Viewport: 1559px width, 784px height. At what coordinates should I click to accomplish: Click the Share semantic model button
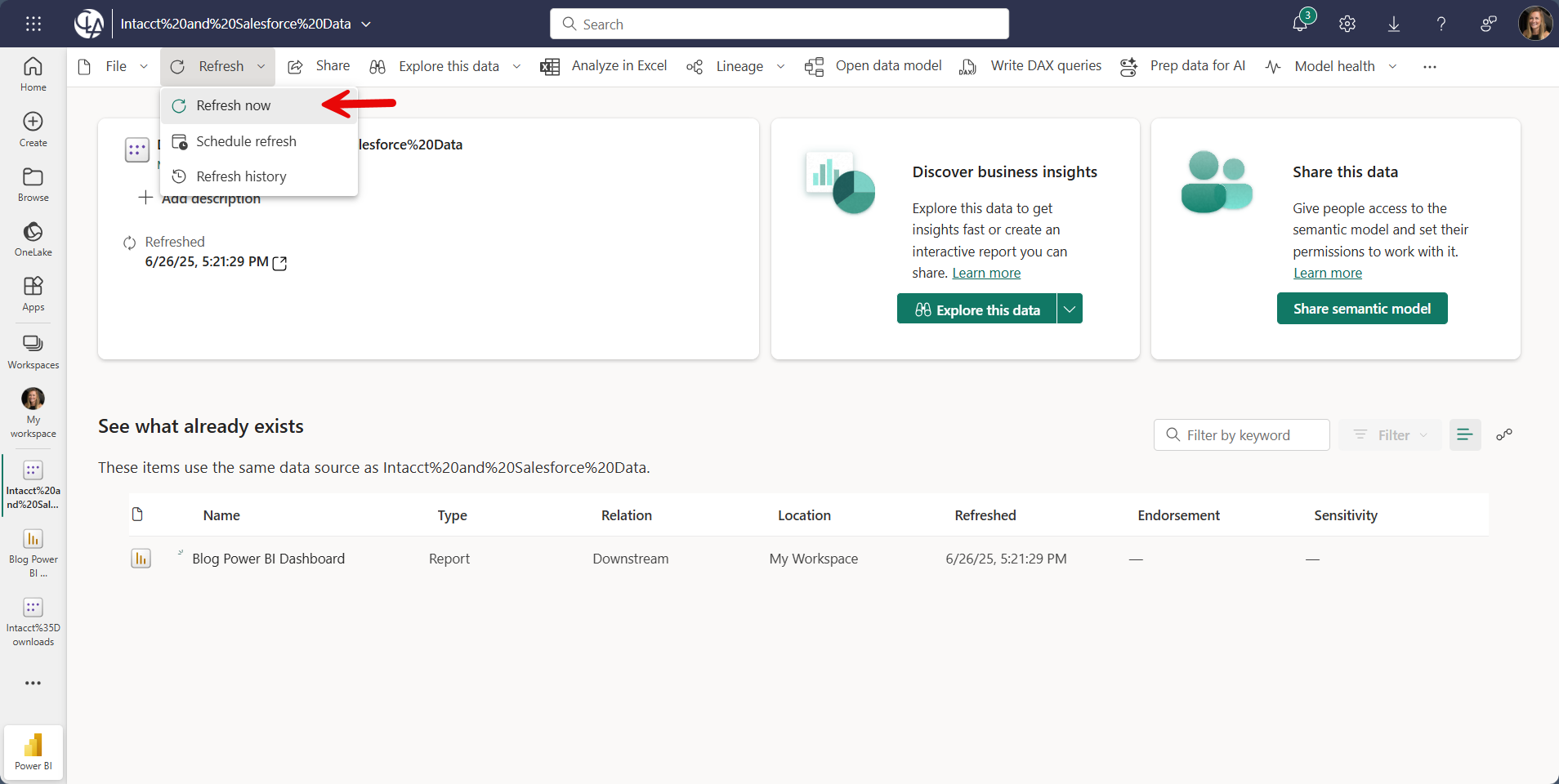point(1360,308)
